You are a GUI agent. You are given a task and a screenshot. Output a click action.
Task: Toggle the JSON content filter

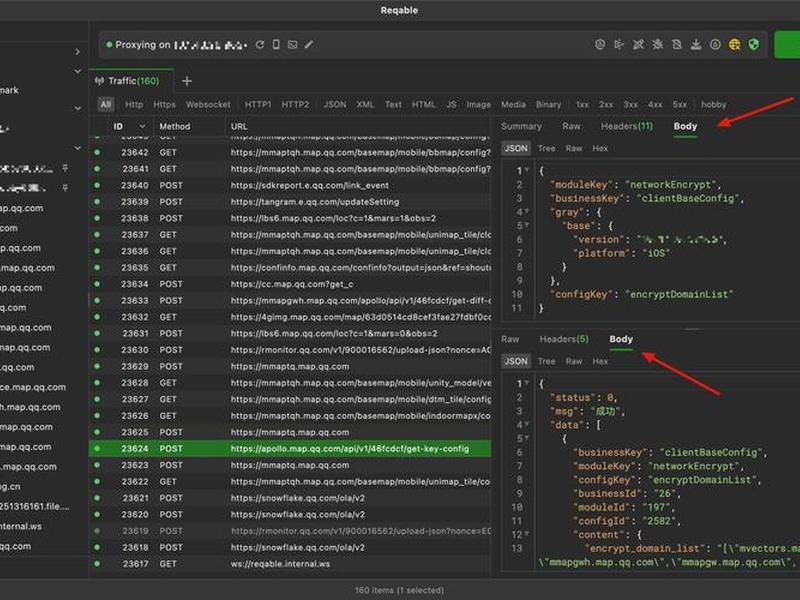point(335,104)
